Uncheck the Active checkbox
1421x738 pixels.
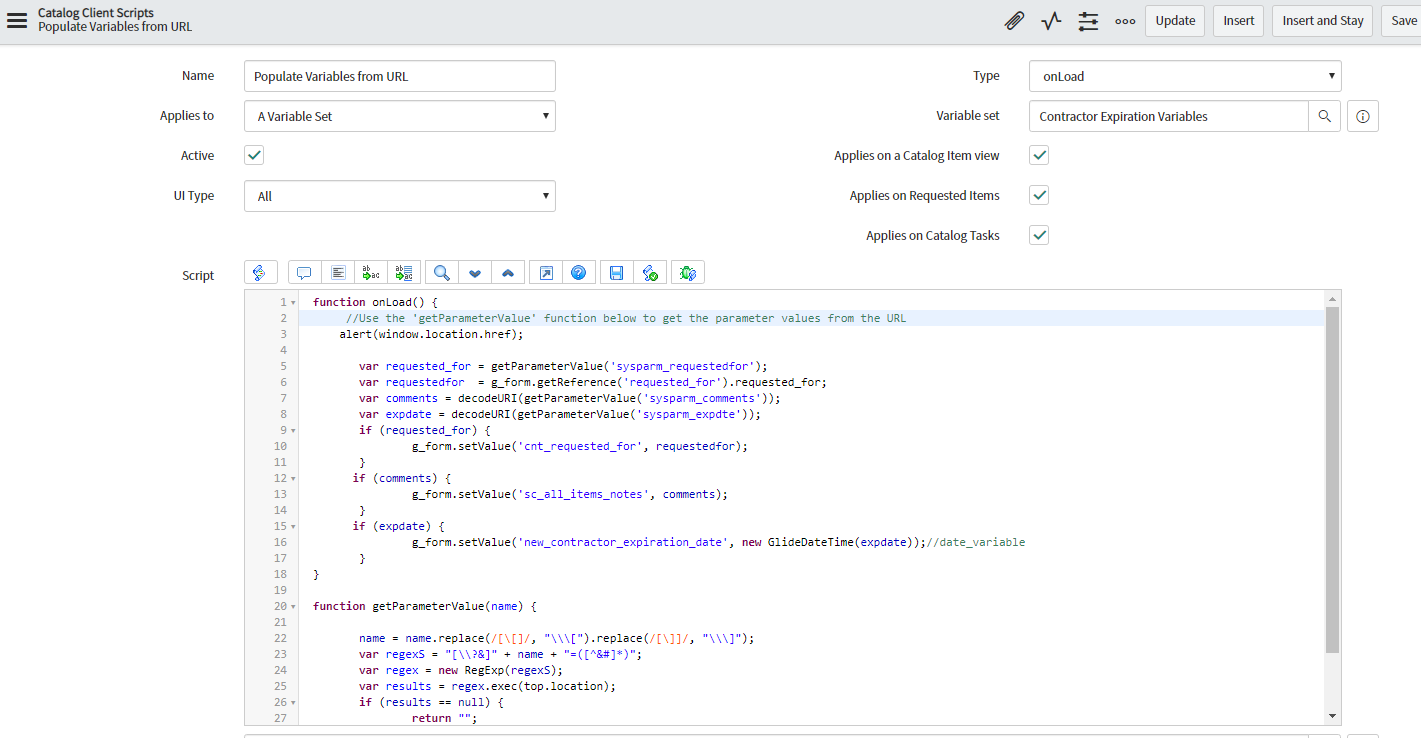253,155
